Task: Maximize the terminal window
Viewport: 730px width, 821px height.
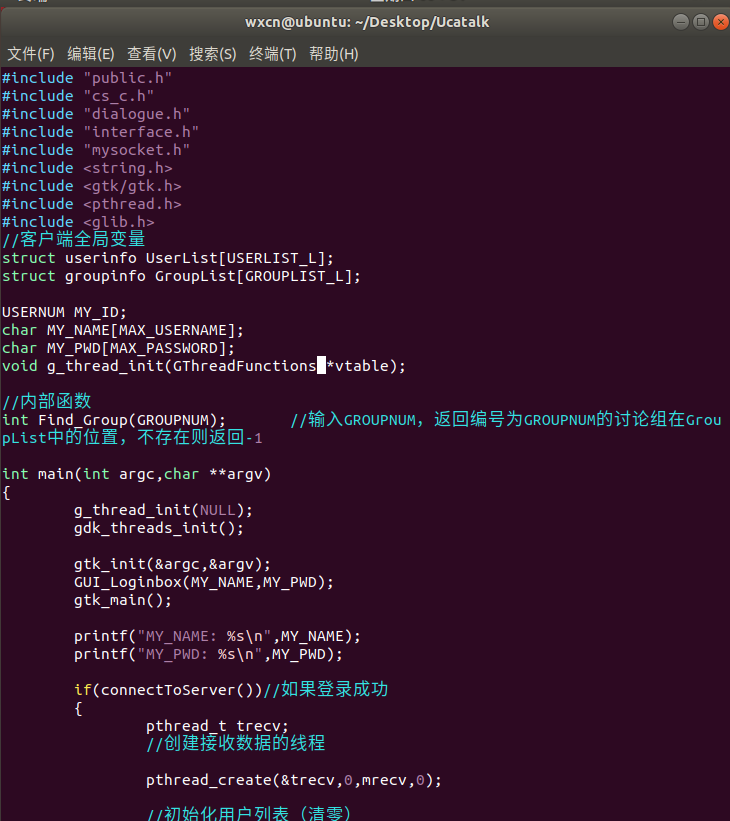Action: coord(701,22)
